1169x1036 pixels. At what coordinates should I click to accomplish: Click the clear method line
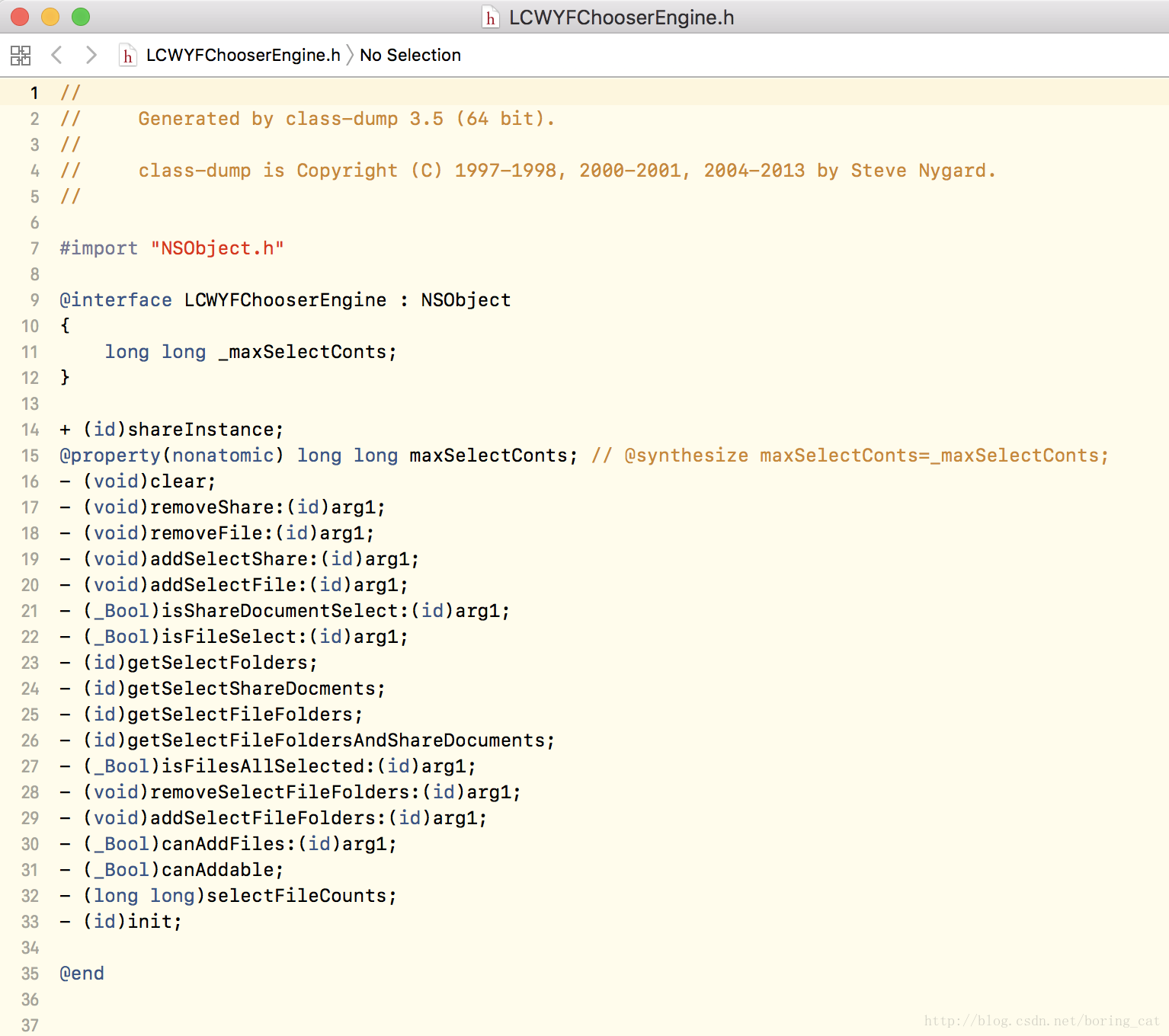138,481
